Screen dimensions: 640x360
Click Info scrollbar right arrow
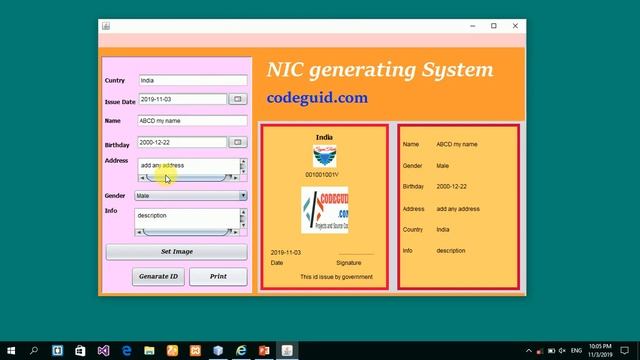click(236, 232)
